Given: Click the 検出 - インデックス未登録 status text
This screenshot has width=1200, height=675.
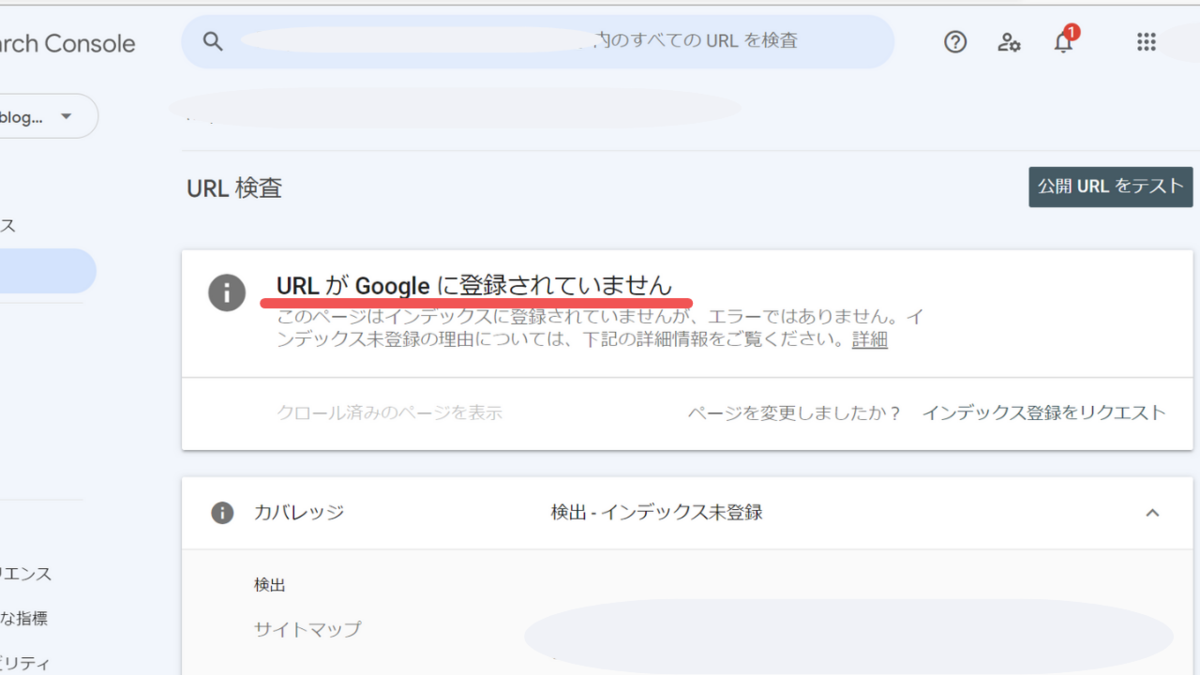Looking at the screenshot, I should [657, 513].
